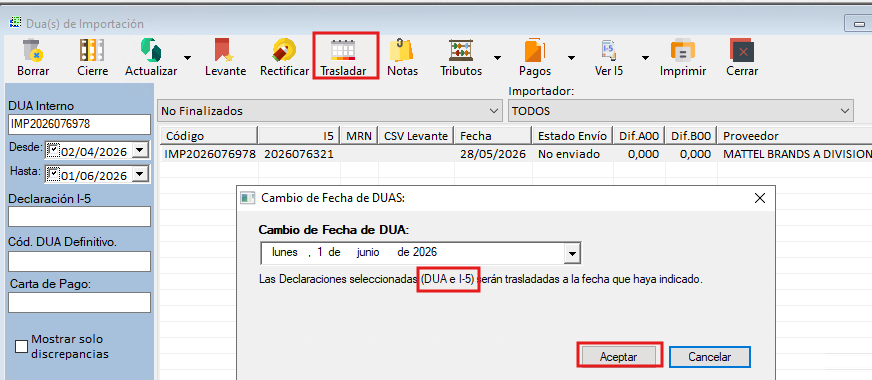Open the Hasta date picker arrow

[141, 174]
